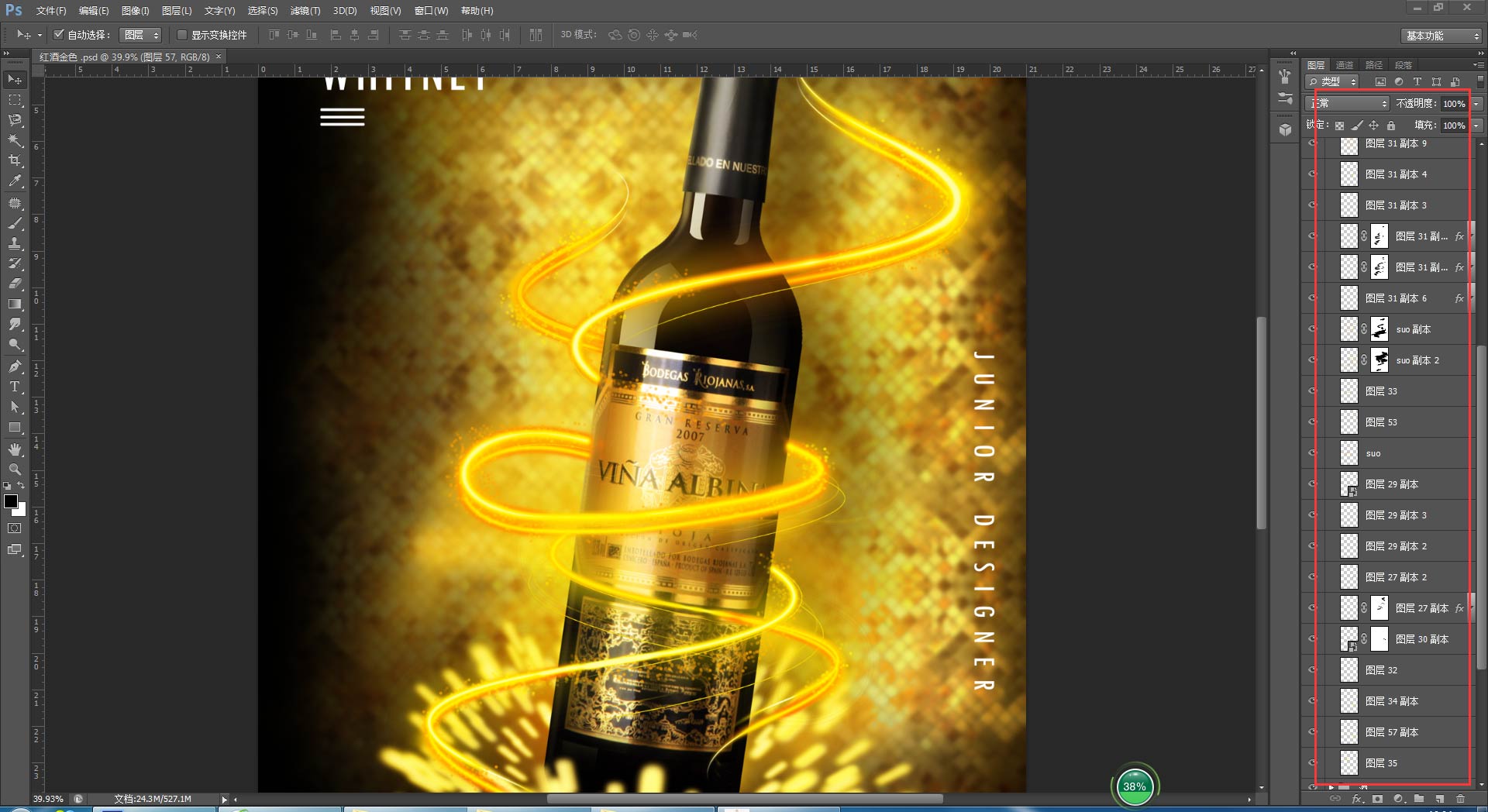Add layer mask button

[x=1377, y=799]
